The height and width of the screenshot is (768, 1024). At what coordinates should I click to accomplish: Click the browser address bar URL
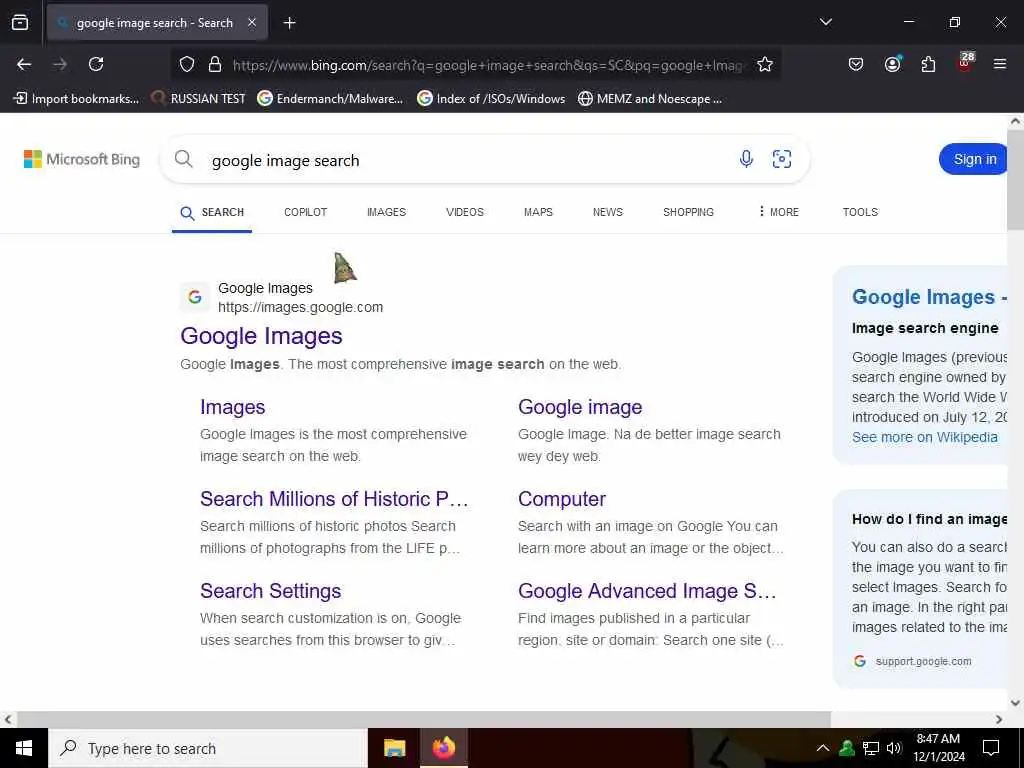[487, 65]
